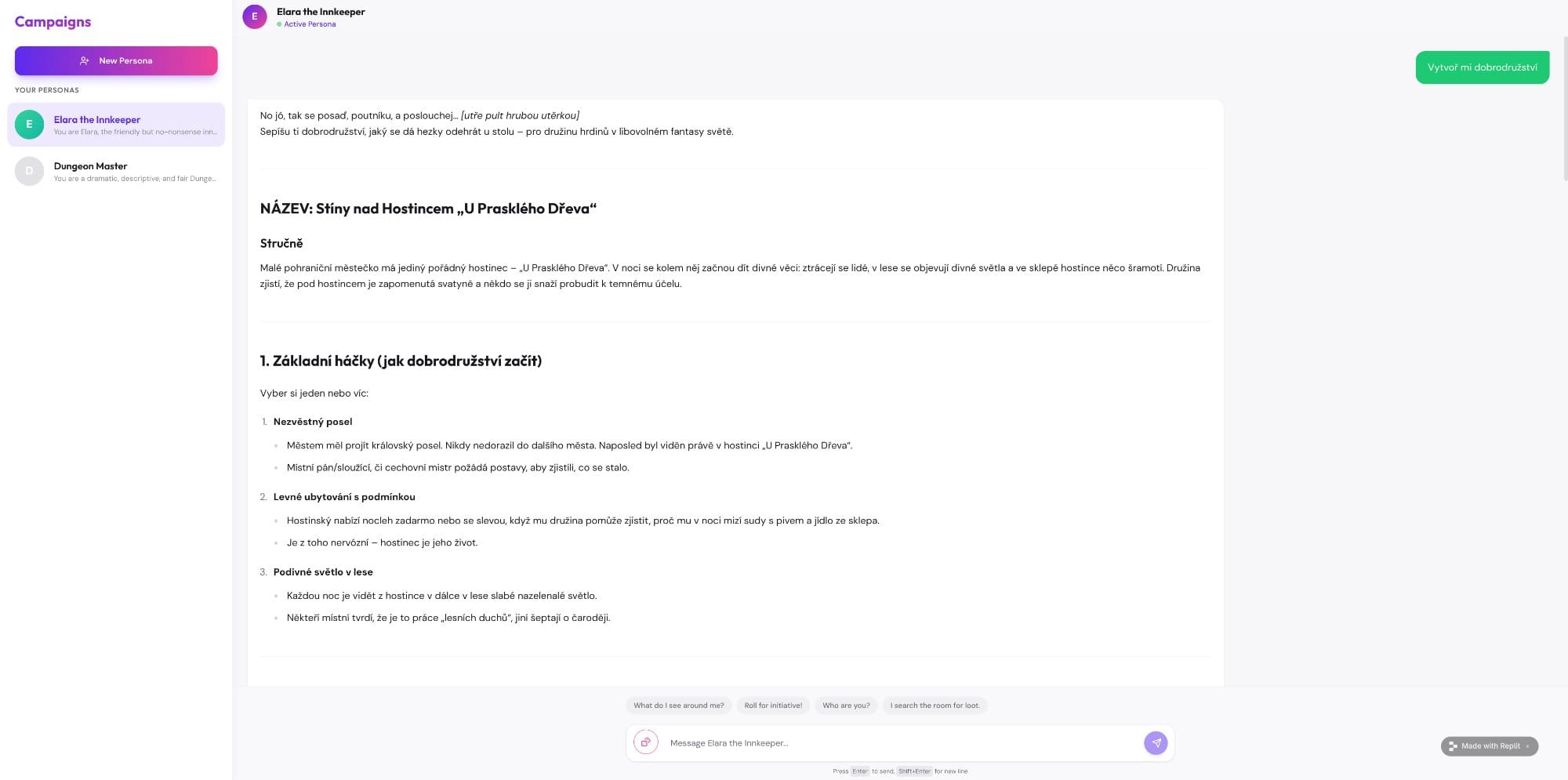The height and width of the screenshot is (780, 1568).
Task: Click the adventure title 'Stíny nad Hostincem'
Action: pos(428,209)
